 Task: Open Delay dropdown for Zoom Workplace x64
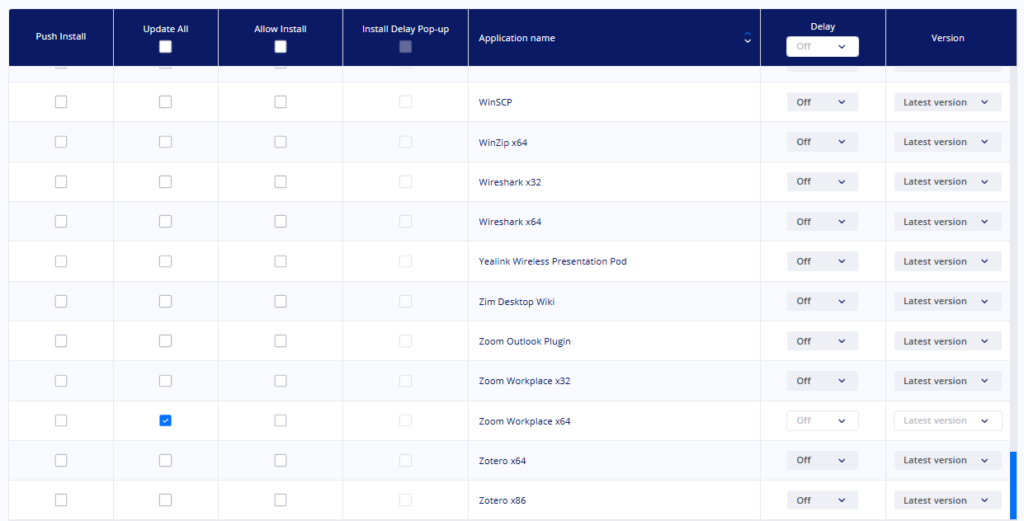[822, 420]
